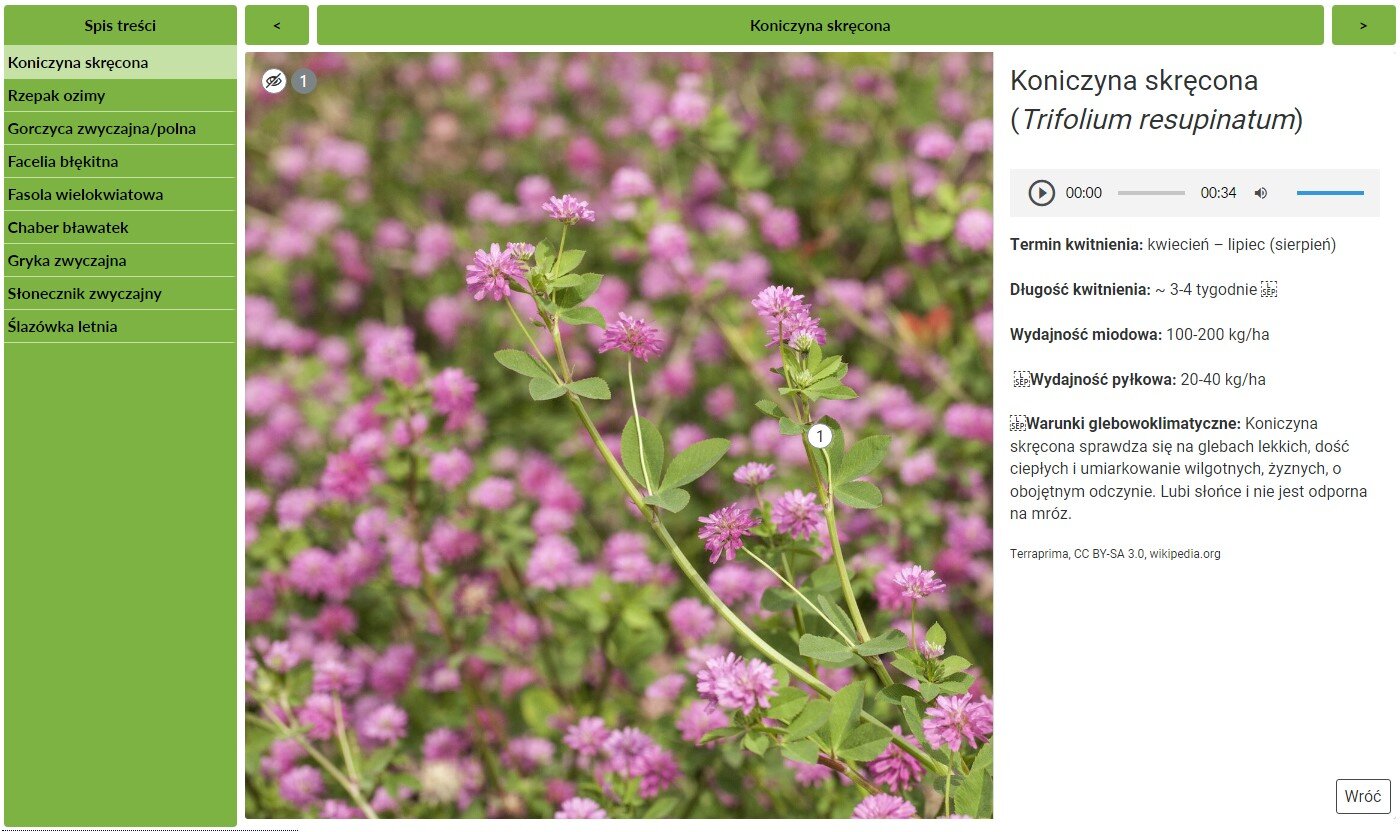
Task: Open hotspot marker 1 on the plant stem
Action: (x=821, y=435)
